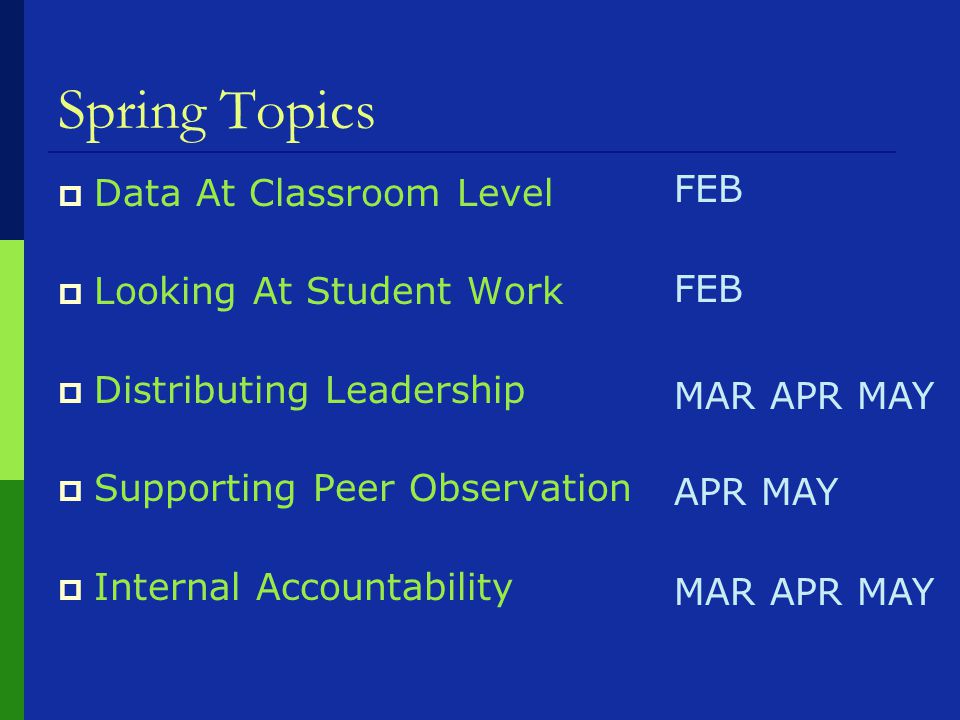Select the bullet beside Supporting Peer Observation
Image resolution: width=960 pixels, height=720 pixels.
pos(70,491)
